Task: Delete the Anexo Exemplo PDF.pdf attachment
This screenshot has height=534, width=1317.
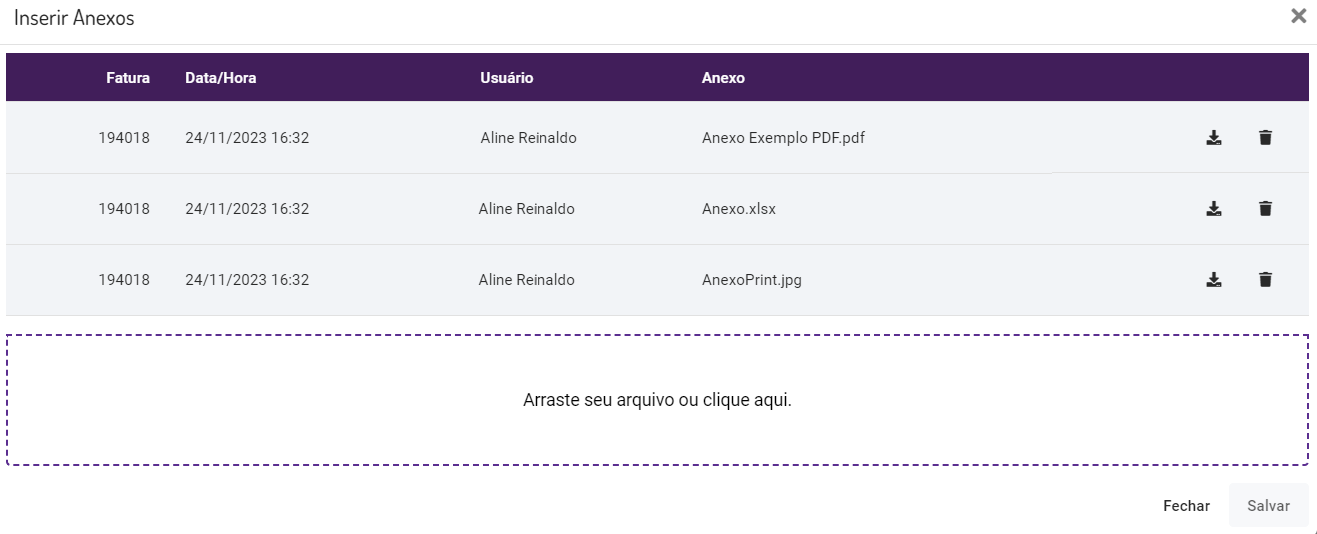Action: (1265, 138)
